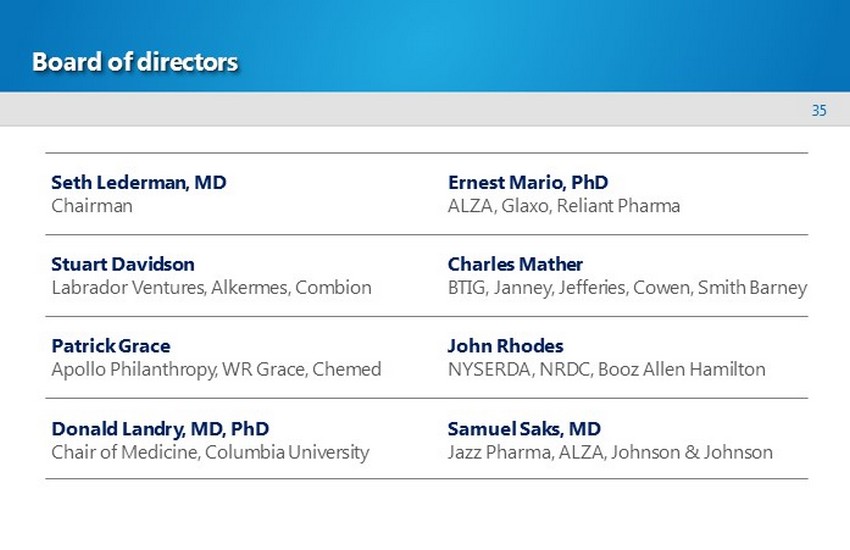Click the slide page number 35

tap(819, 111)
